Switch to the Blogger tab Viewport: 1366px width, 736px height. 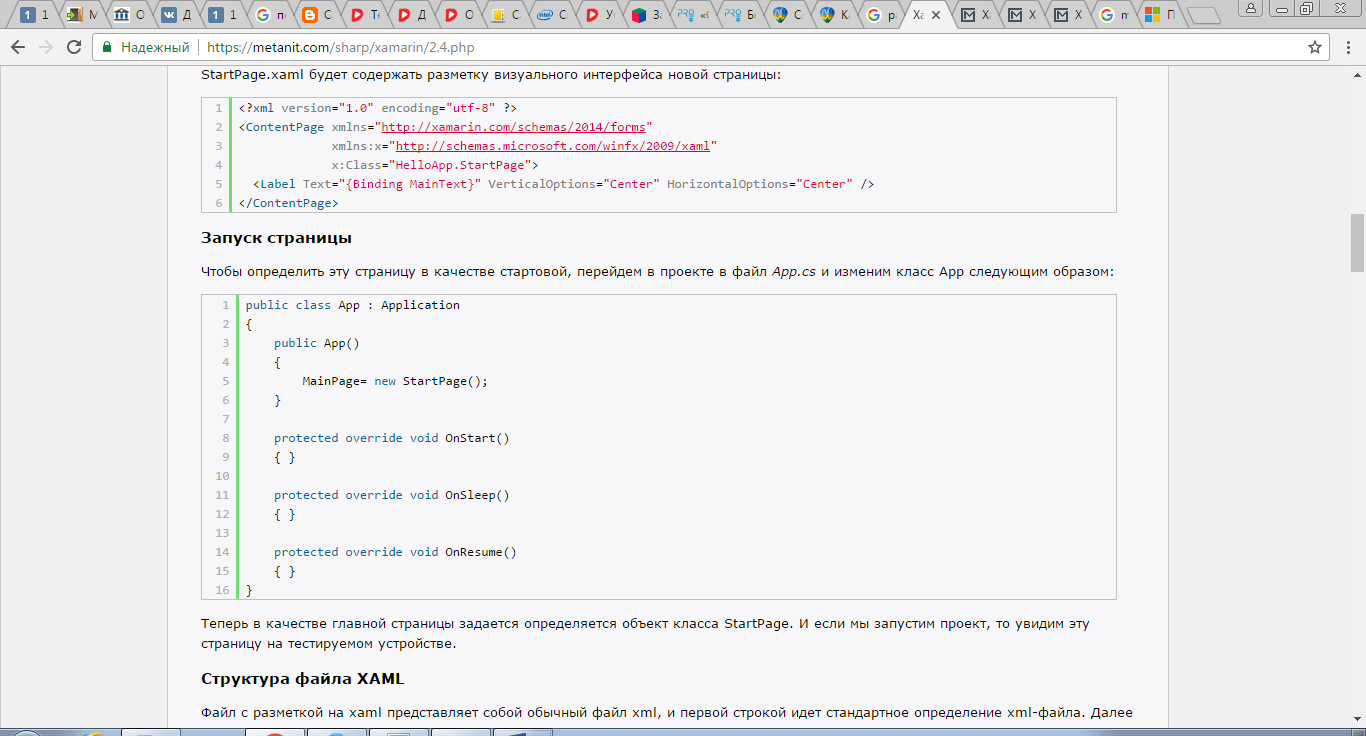[317, 15]
